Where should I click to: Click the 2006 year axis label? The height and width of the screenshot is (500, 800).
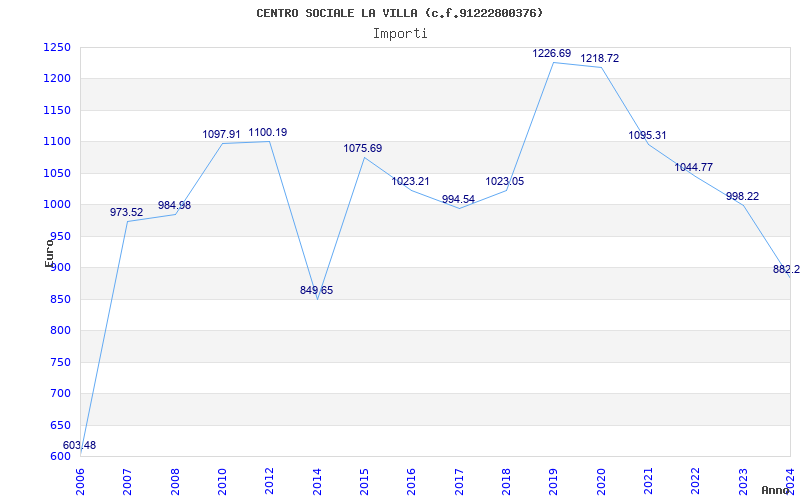(80, 481)
